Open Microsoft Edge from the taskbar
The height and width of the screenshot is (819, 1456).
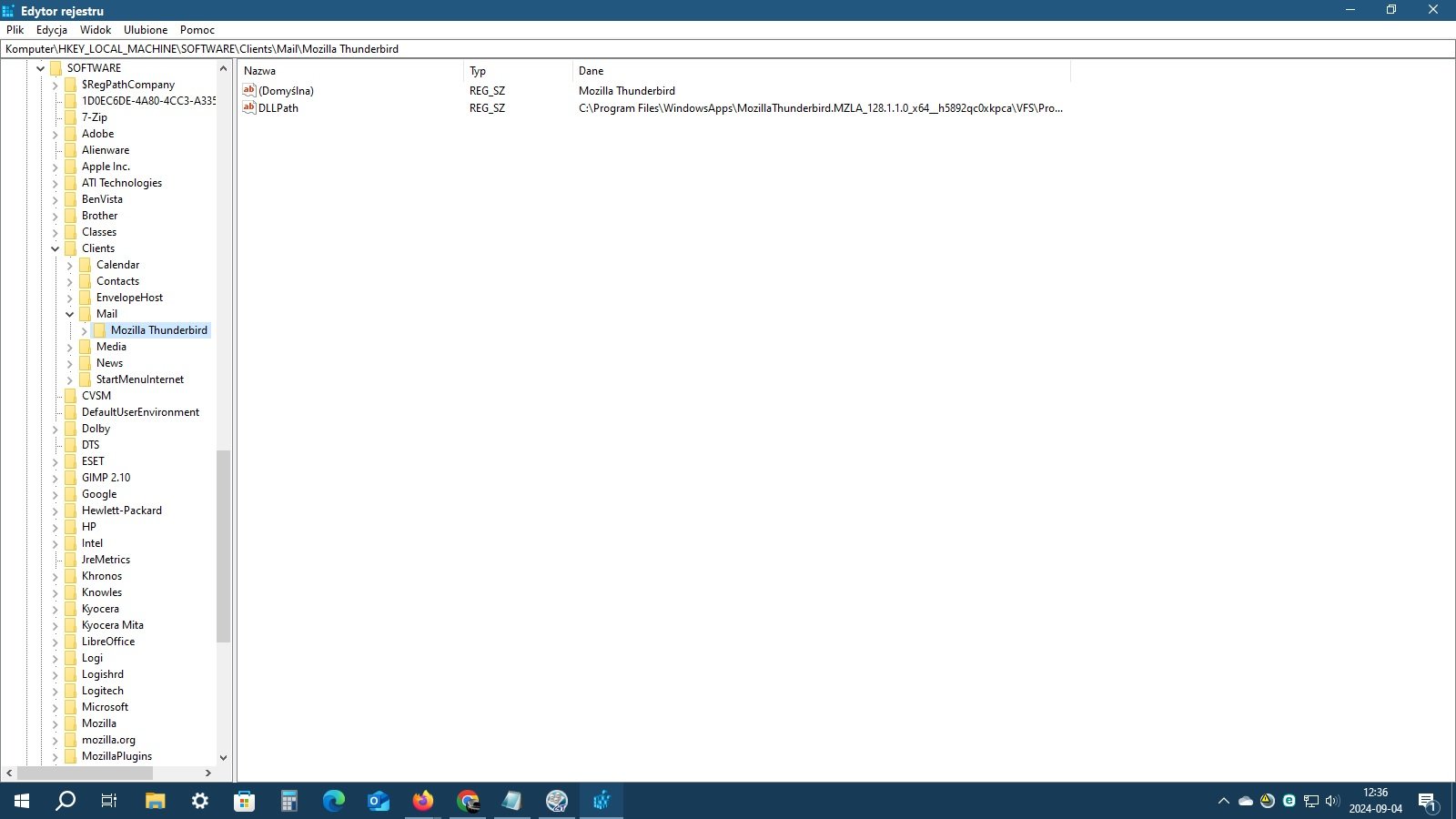[x=334, y=801]
